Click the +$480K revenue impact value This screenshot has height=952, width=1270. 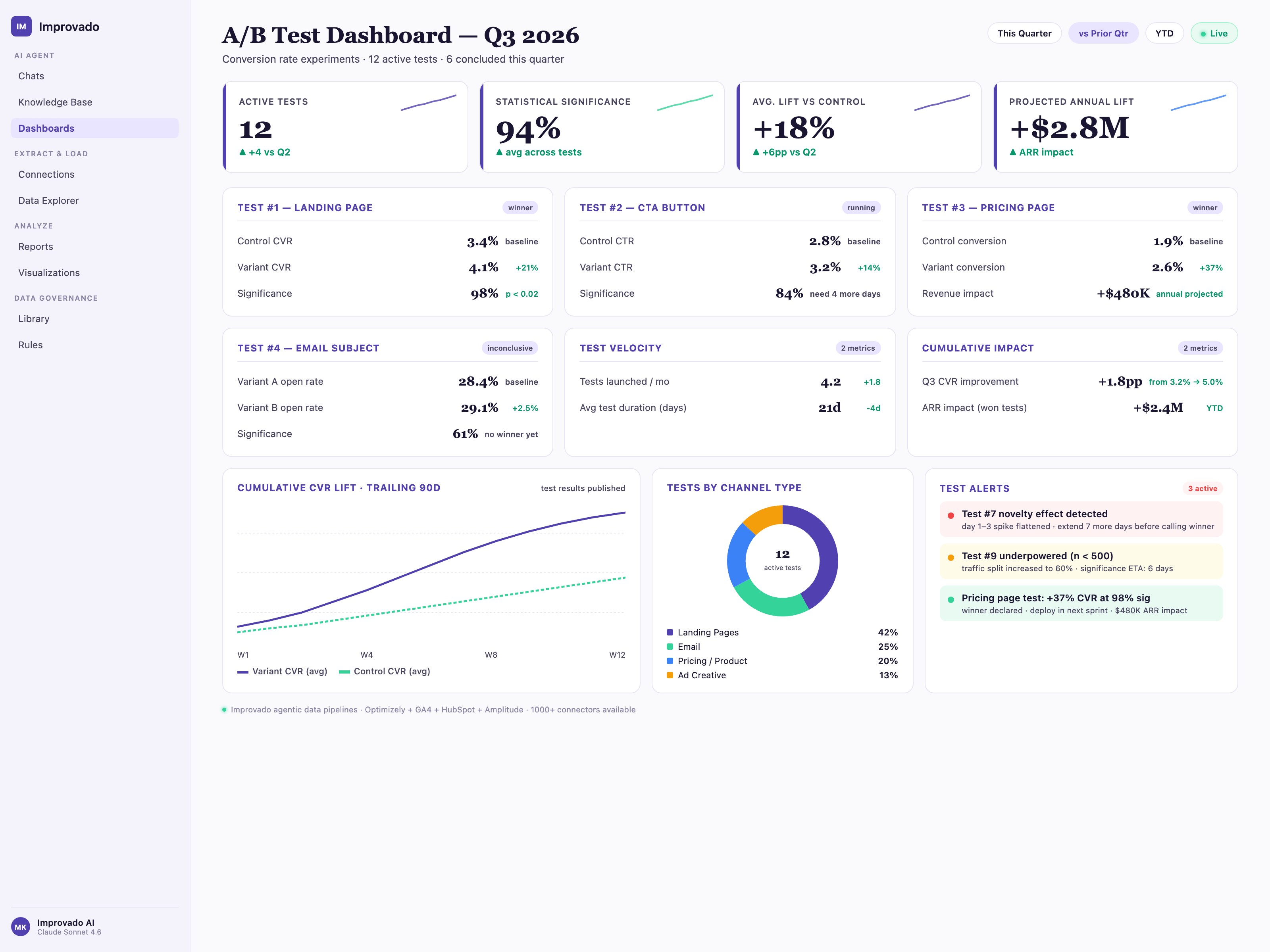click(1123, 294)
